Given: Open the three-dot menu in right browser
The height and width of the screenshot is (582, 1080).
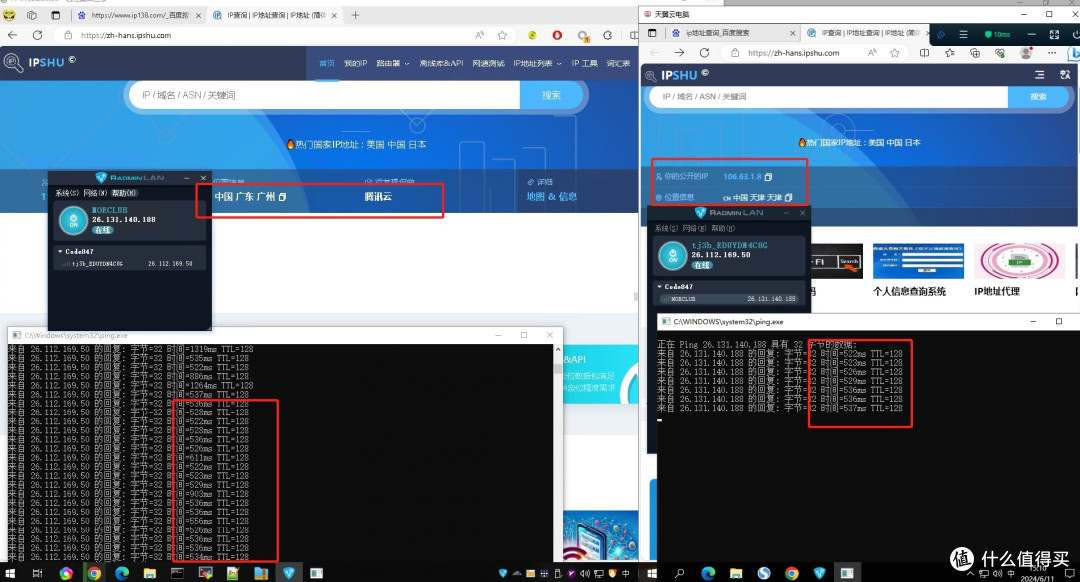Looking at the screenshot, I should [1052, 52].
